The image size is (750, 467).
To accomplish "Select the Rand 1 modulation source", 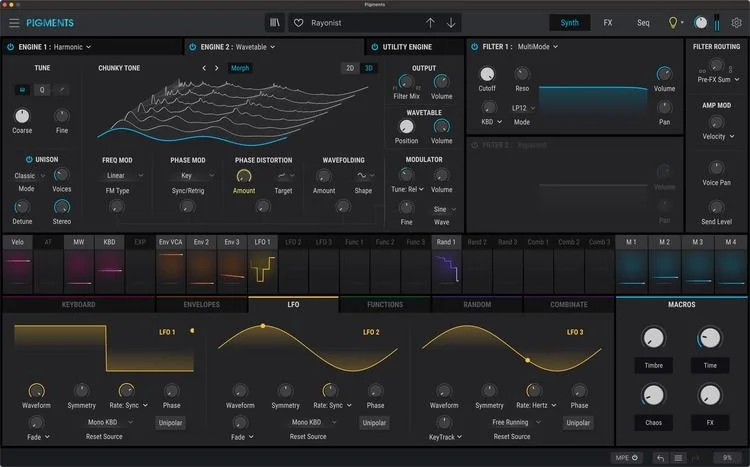I will [446, 264].
